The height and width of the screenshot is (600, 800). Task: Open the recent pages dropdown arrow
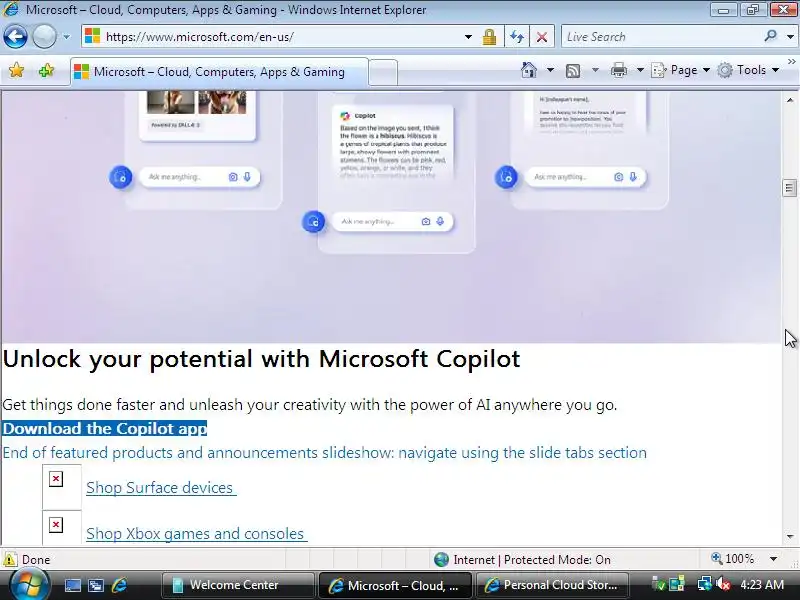66,37
